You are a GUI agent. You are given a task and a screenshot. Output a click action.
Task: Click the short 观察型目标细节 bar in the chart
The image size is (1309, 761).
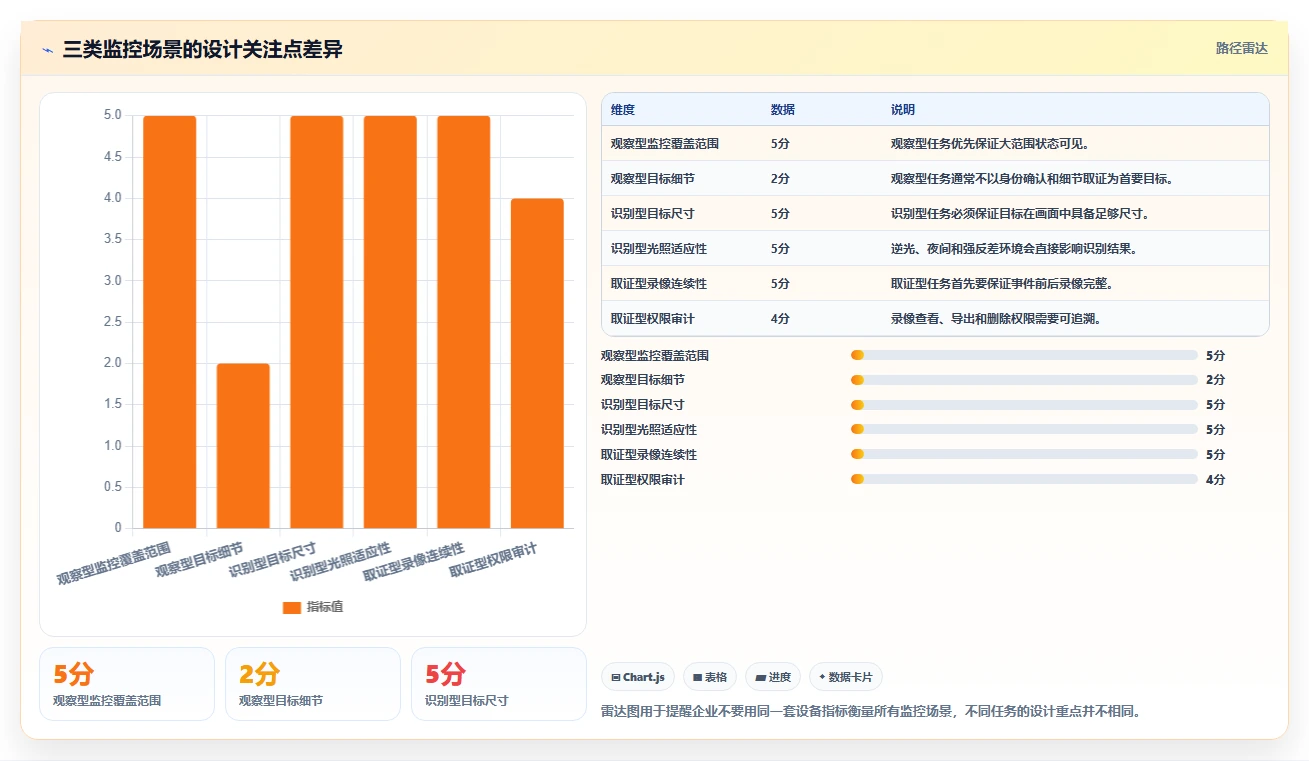pos(243,445)
